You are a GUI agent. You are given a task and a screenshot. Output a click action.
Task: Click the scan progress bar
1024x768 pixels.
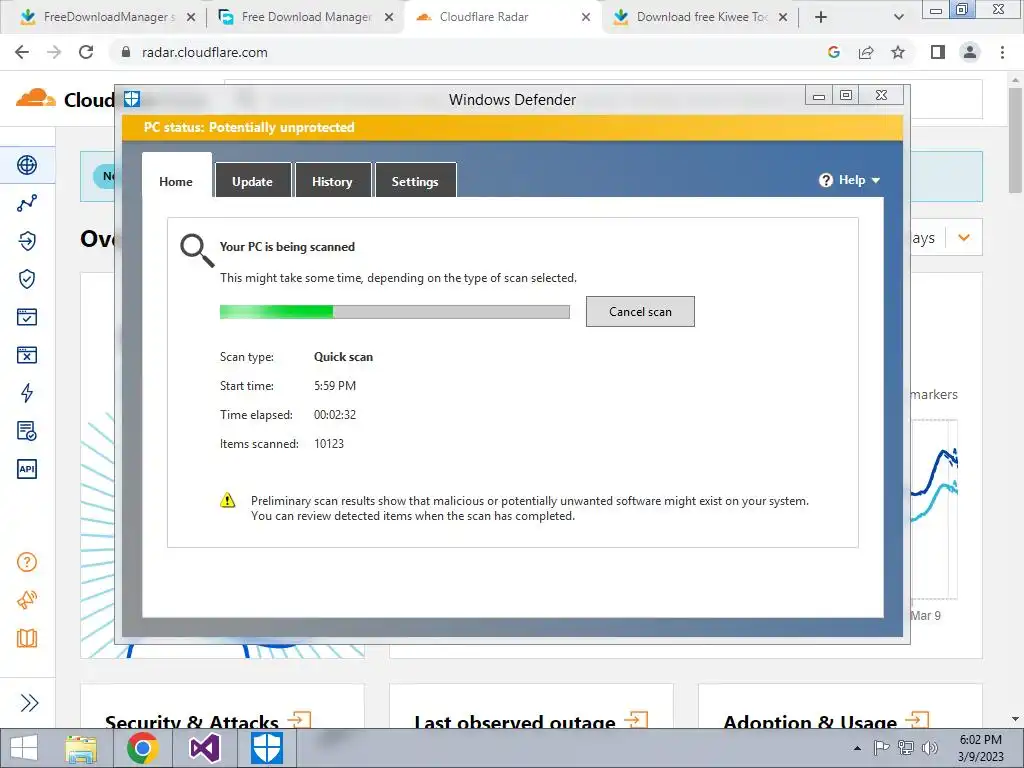394,312
